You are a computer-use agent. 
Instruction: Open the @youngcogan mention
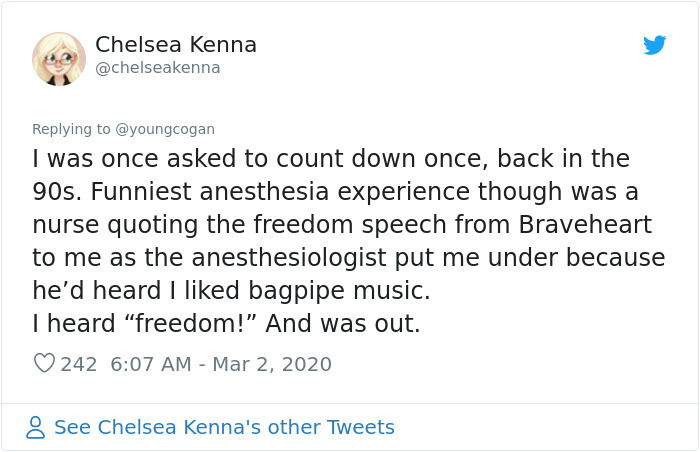tap(165, 129)
